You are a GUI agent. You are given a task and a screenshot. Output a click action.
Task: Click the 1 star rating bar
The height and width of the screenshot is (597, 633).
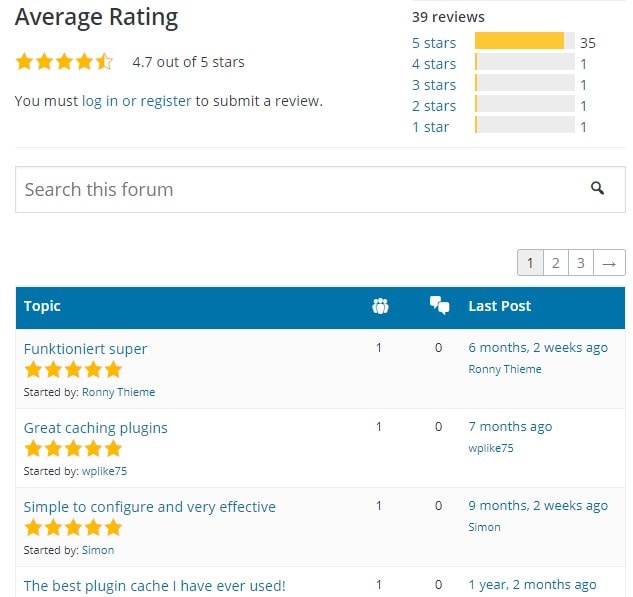click(x=525, y=125)
